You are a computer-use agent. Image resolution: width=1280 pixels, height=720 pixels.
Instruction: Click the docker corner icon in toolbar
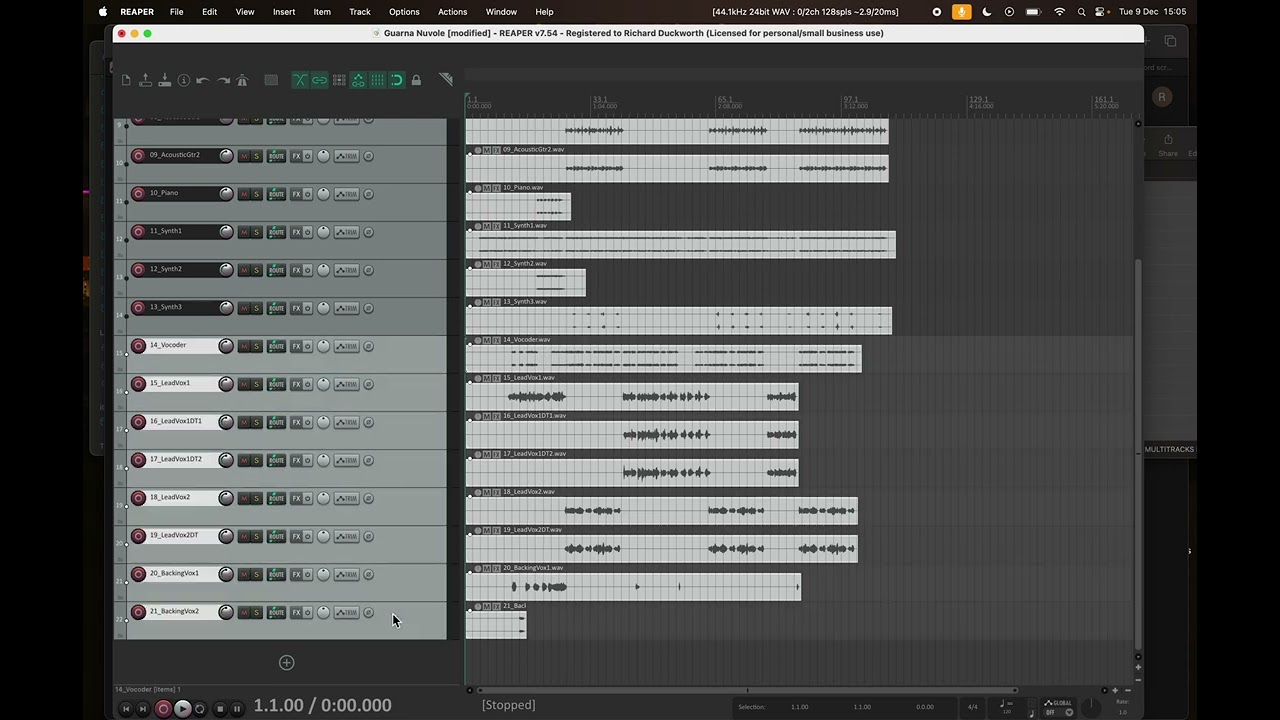(x=446, y=79)
